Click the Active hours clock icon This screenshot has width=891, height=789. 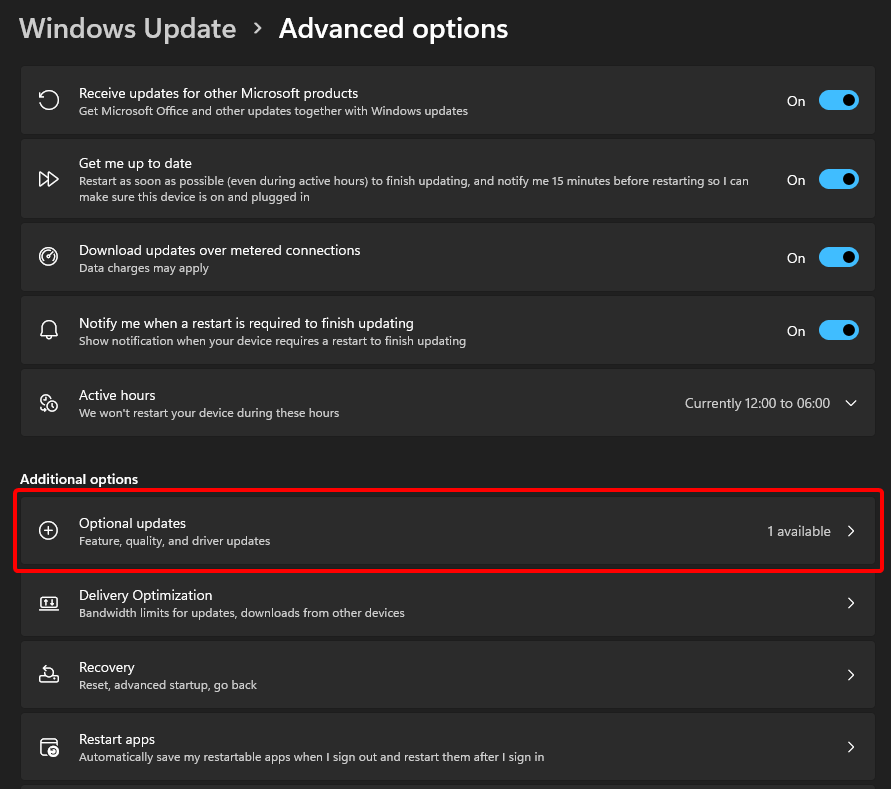(49, 403)
